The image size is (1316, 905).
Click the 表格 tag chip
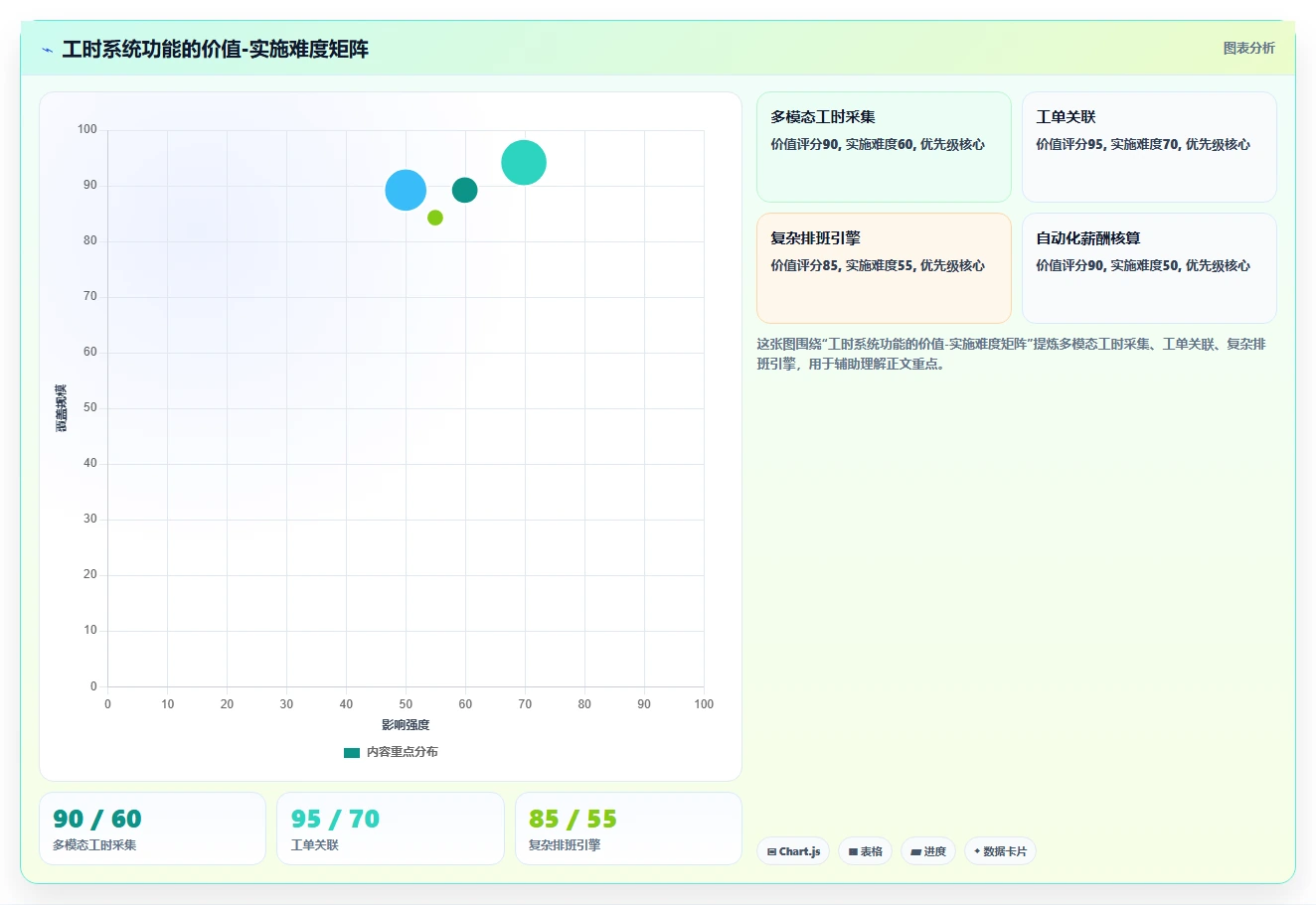coord(865,851)
